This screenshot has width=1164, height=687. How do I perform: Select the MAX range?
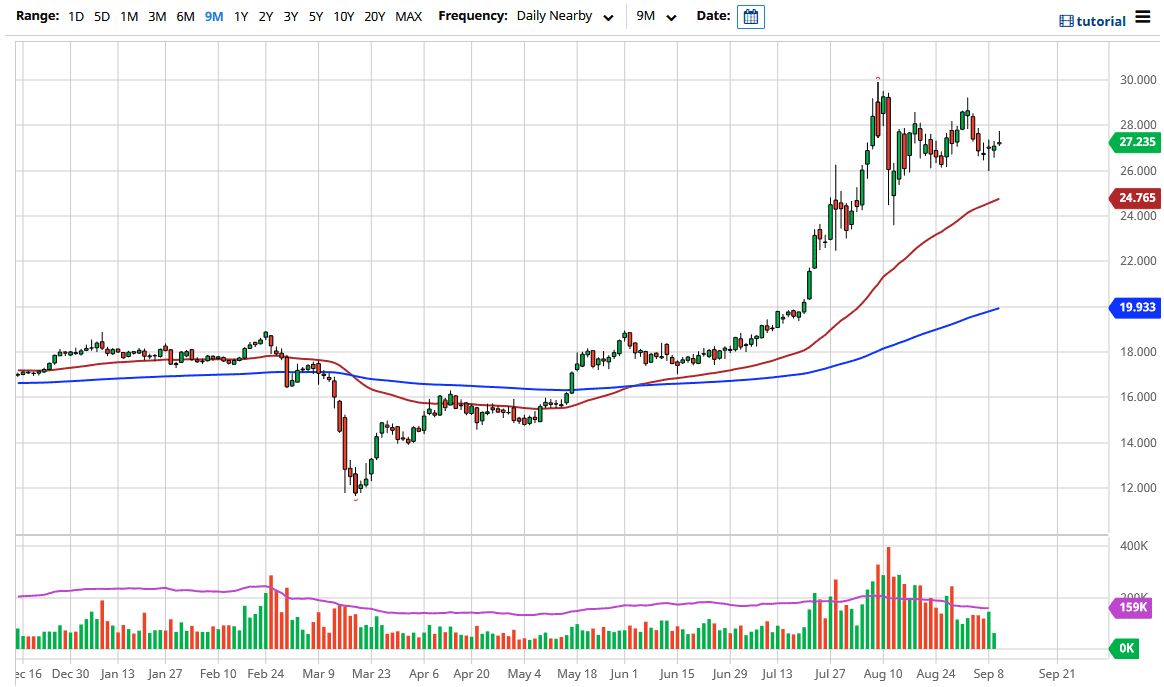click(x=408, y=17)
